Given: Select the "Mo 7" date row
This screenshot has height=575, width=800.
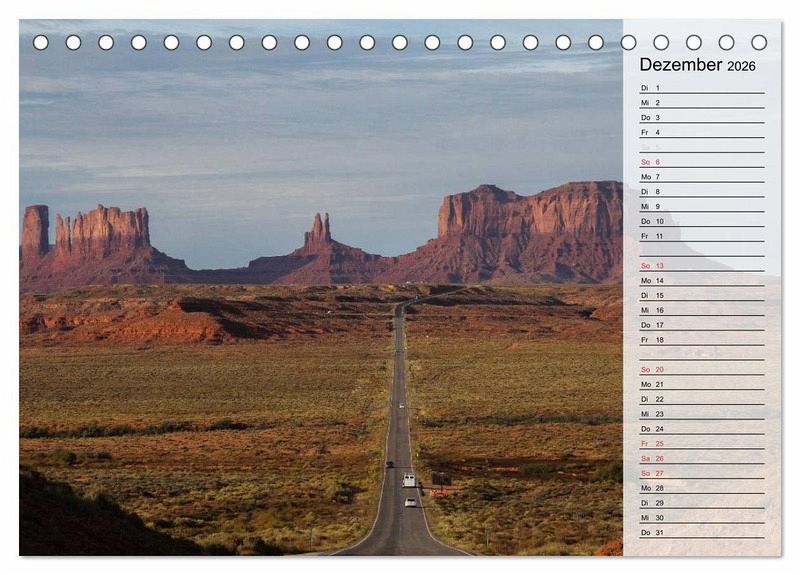Looking at the screenshot, I should coord(702,177).
